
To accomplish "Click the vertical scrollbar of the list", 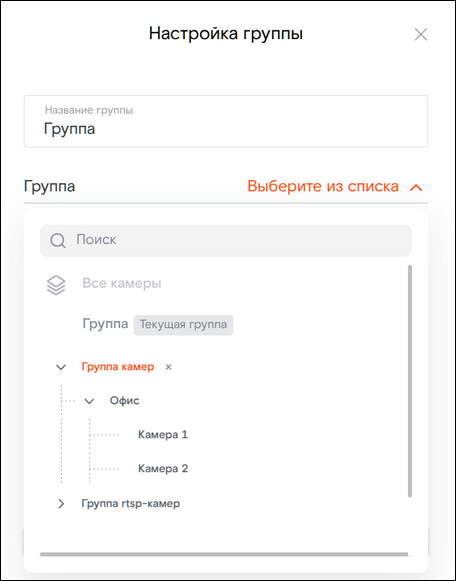I will [410, 381].
